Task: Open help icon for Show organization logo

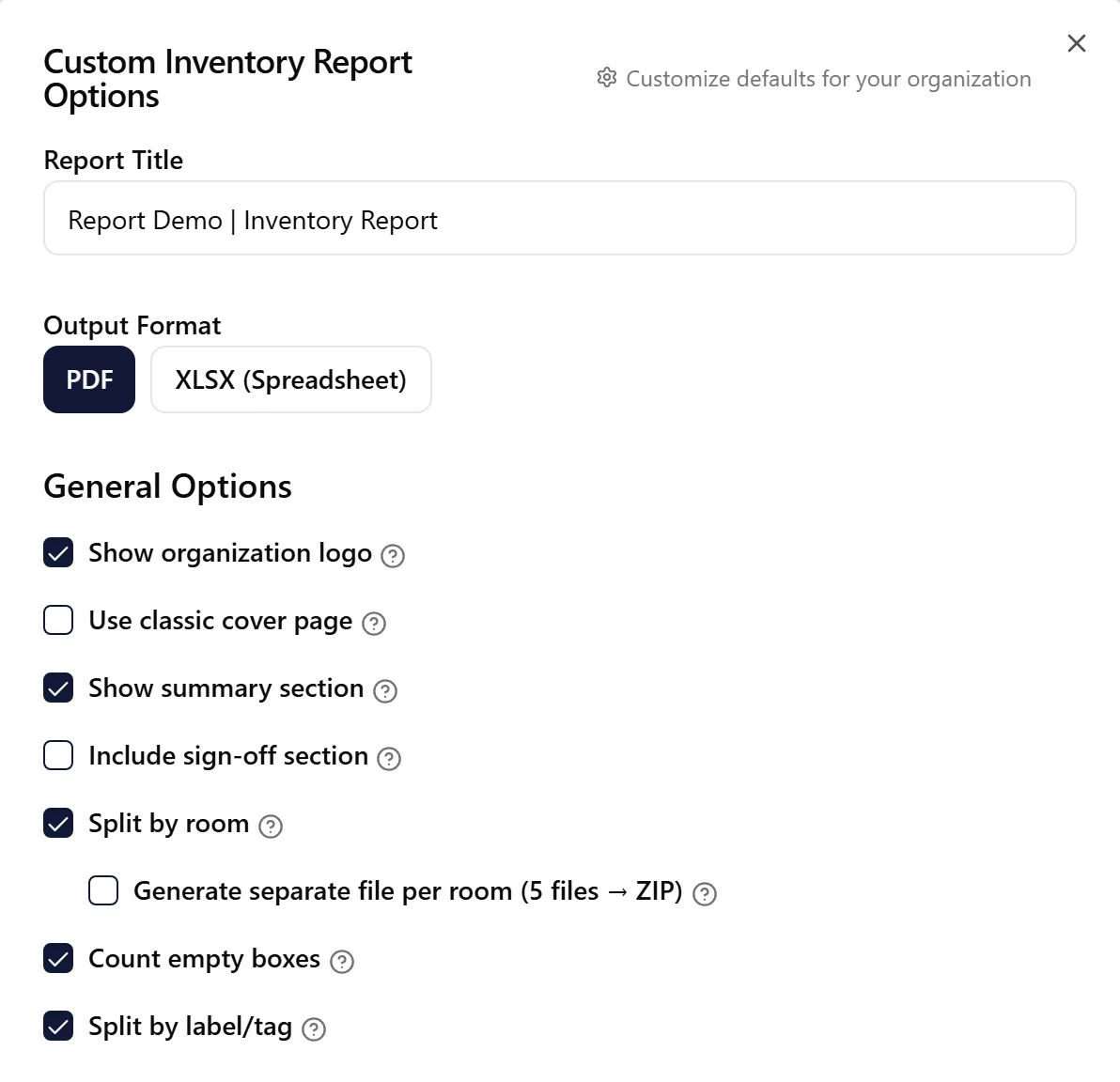Action: (x=392, y=556)
